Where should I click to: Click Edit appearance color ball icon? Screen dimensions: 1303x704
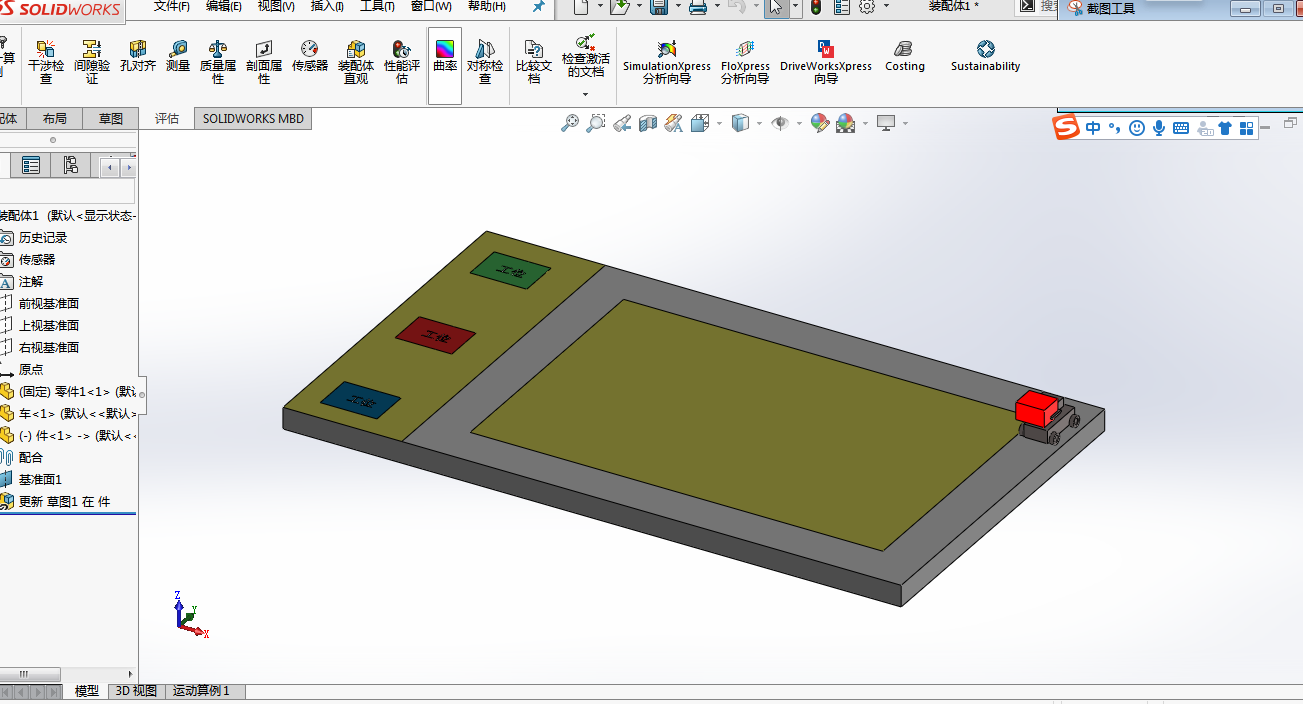(x=820, y=123)
